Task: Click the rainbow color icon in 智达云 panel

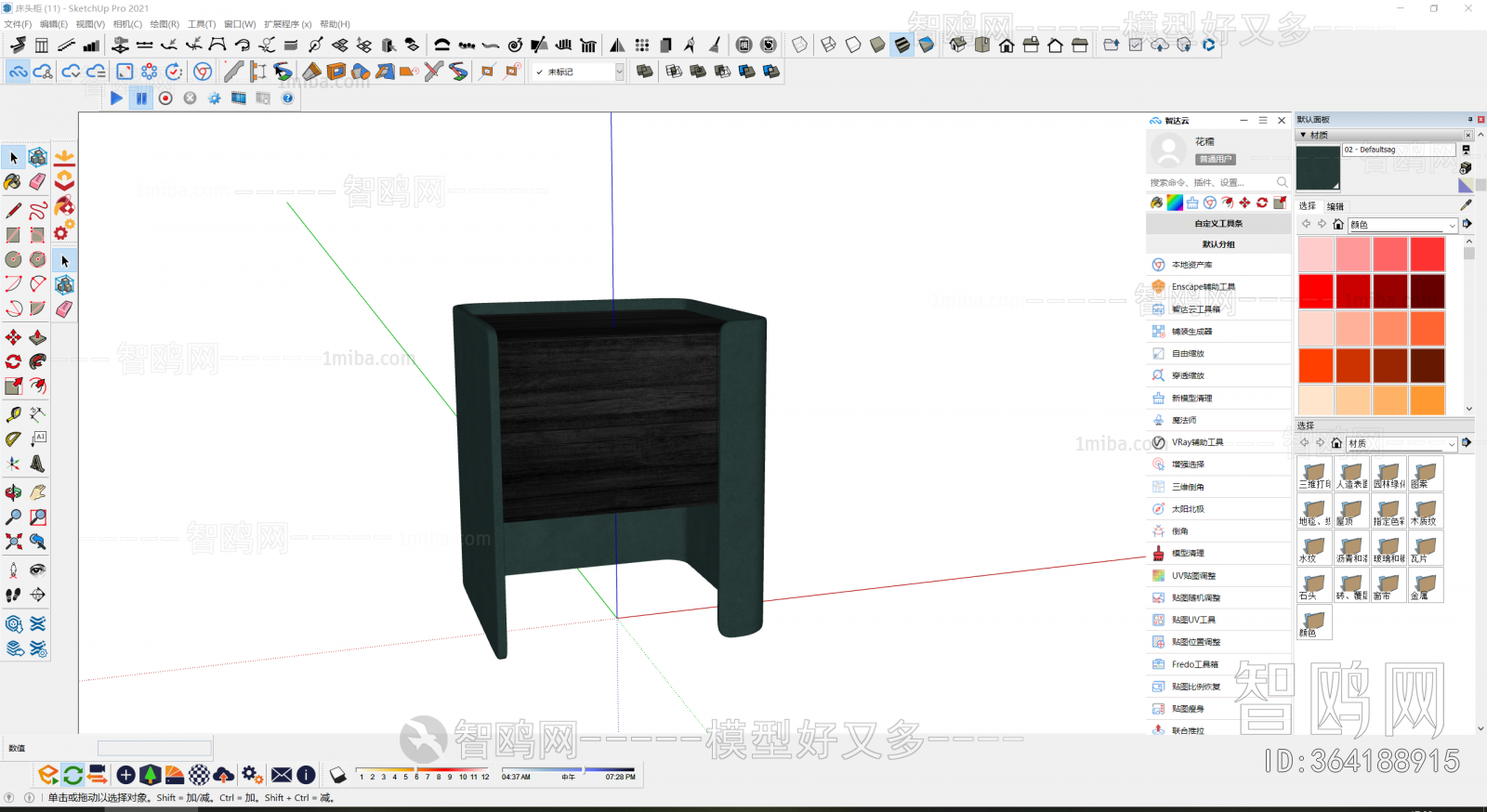Action: click(1175, 203)
